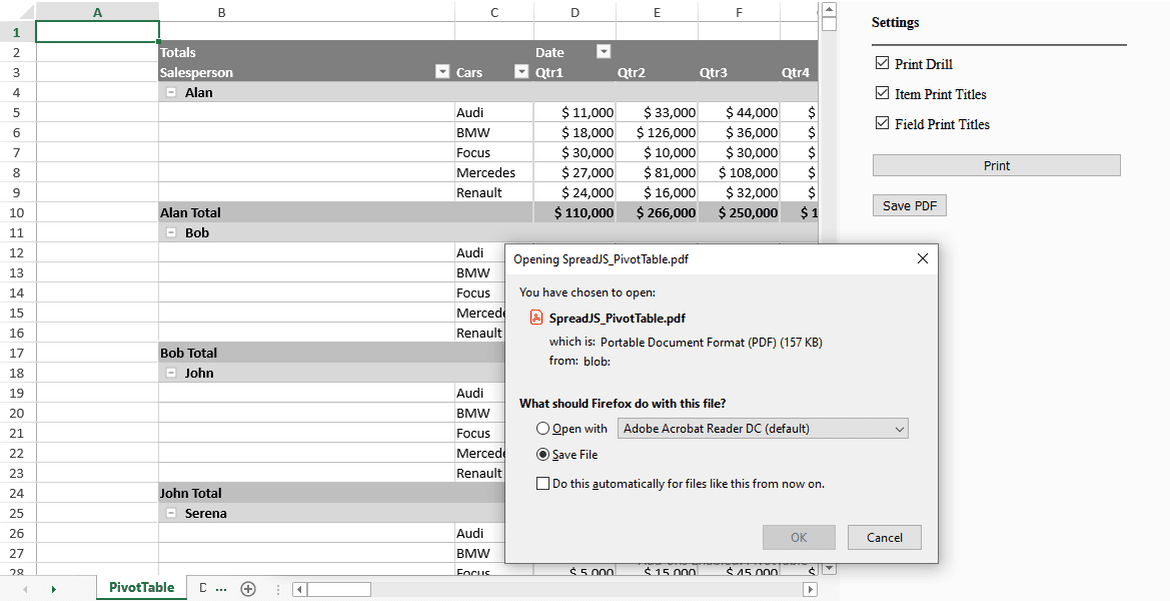Click the vertical scrollbar down arrow
This screenshot has width=1170, height=601.
tap(830, 567)
